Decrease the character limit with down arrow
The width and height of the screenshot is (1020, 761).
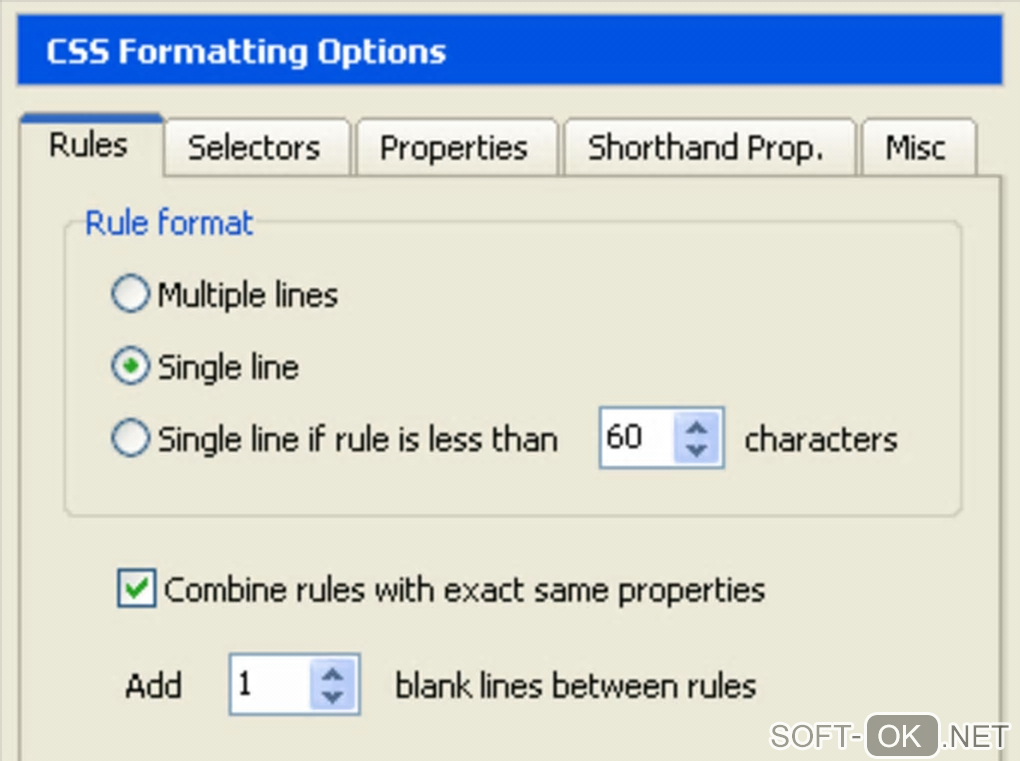coord(698,450)
